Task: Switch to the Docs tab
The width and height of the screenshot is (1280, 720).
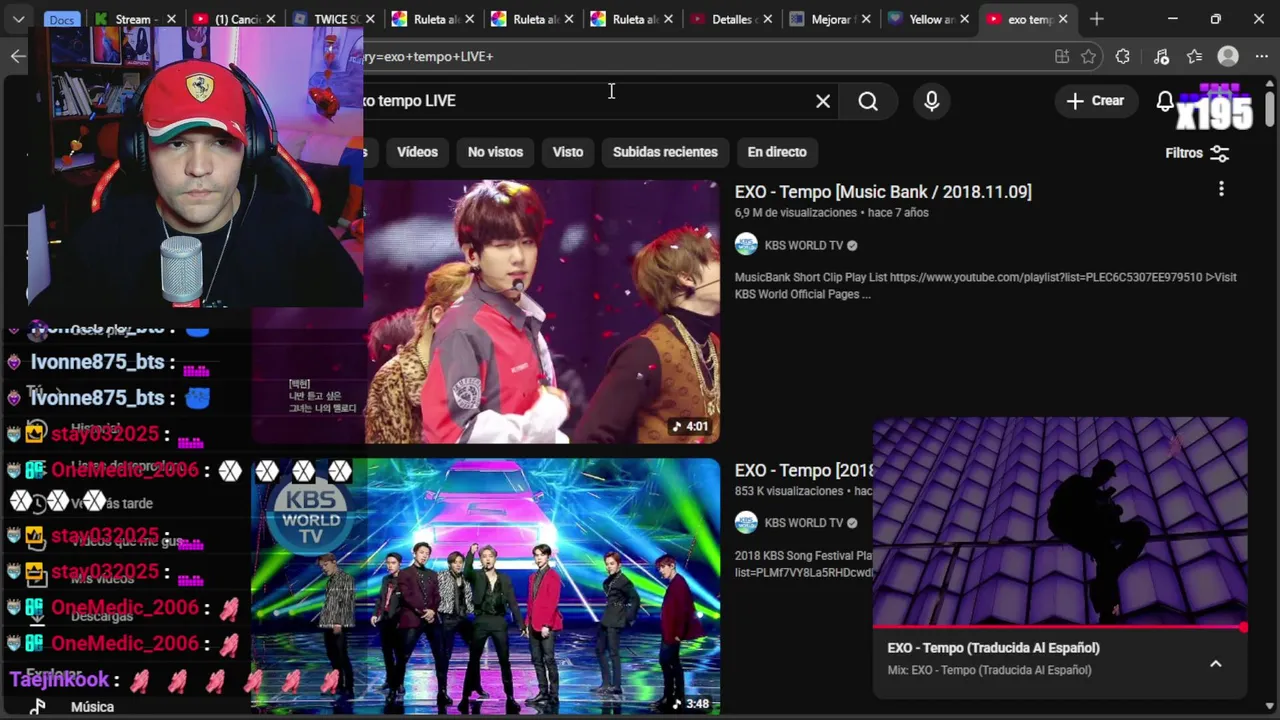Action: pos(62,19)
